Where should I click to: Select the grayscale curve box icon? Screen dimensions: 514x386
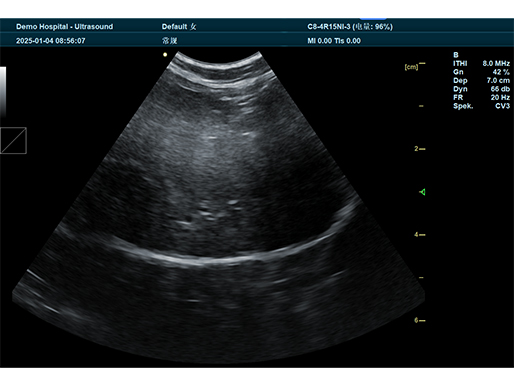(13, 140)
